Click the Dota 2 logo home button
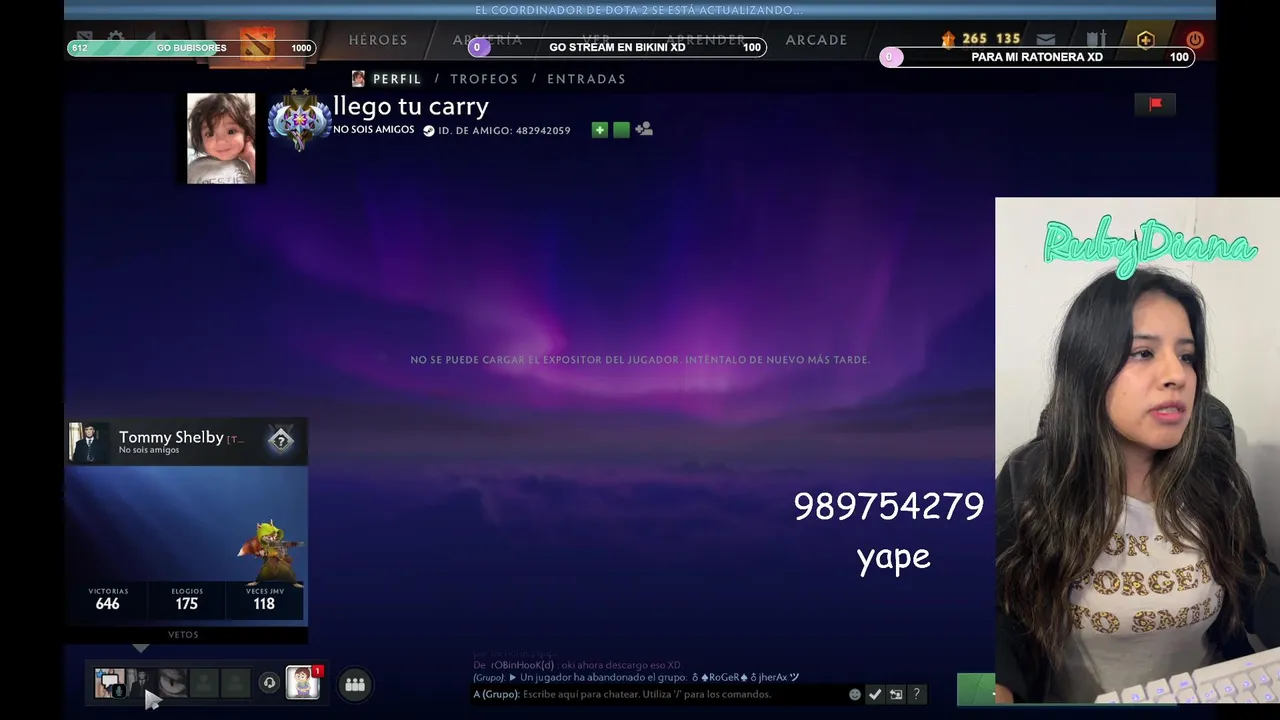This screenshot has width=1280, height=720. 257,44
